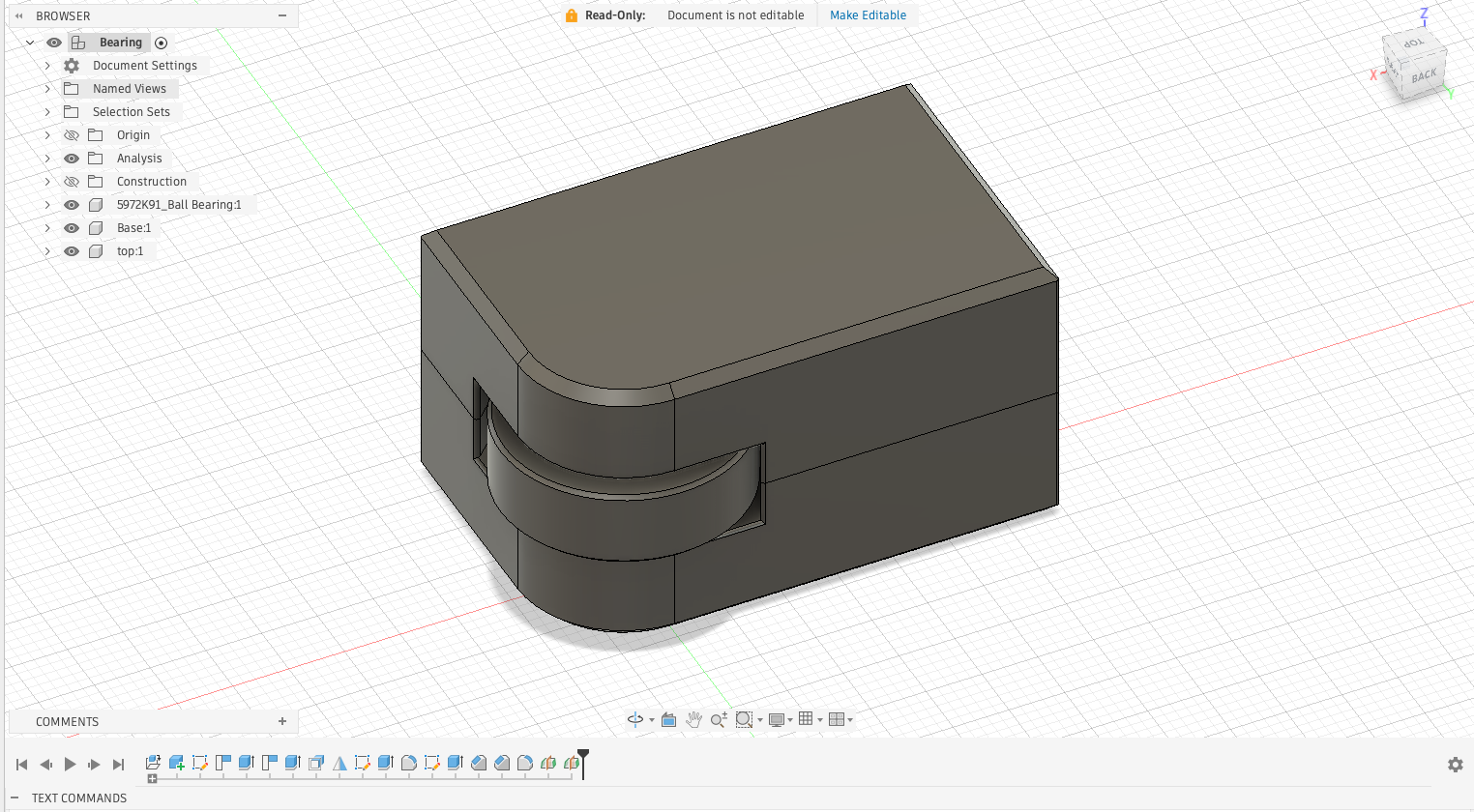The image size is (1474, 812).
Task: Select the first timeline feature, insert component
Action: pyautogui.click(x=153, y=763)
